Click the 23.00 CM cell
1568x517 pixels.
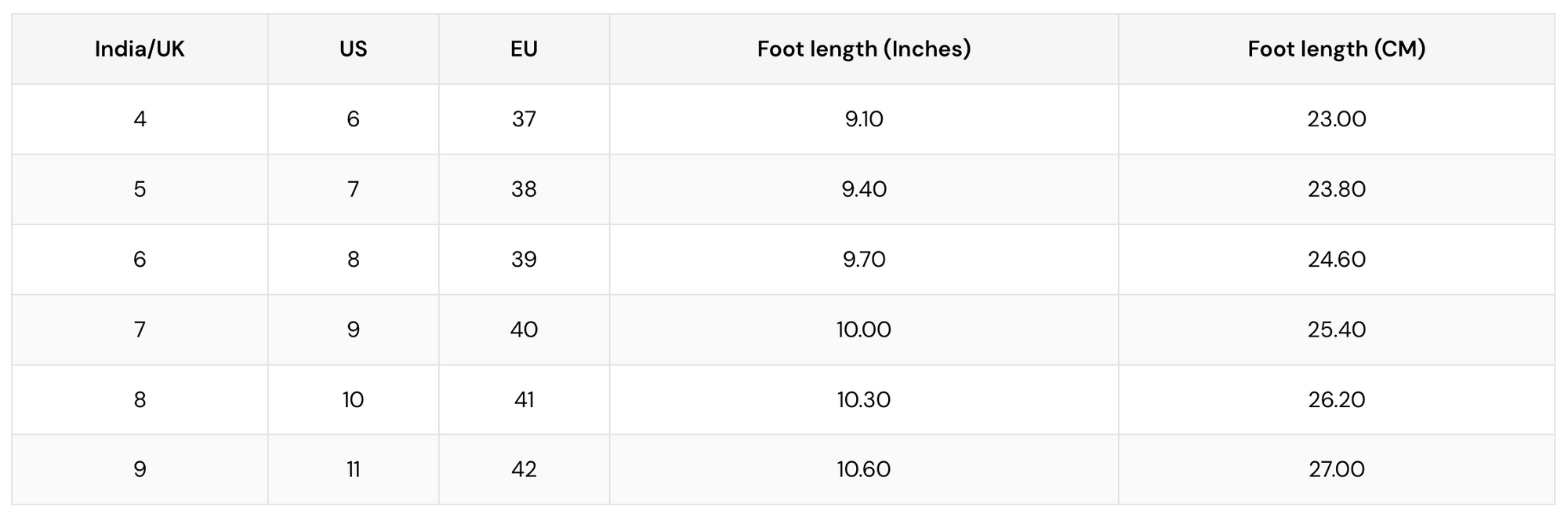pos(1337,119)
